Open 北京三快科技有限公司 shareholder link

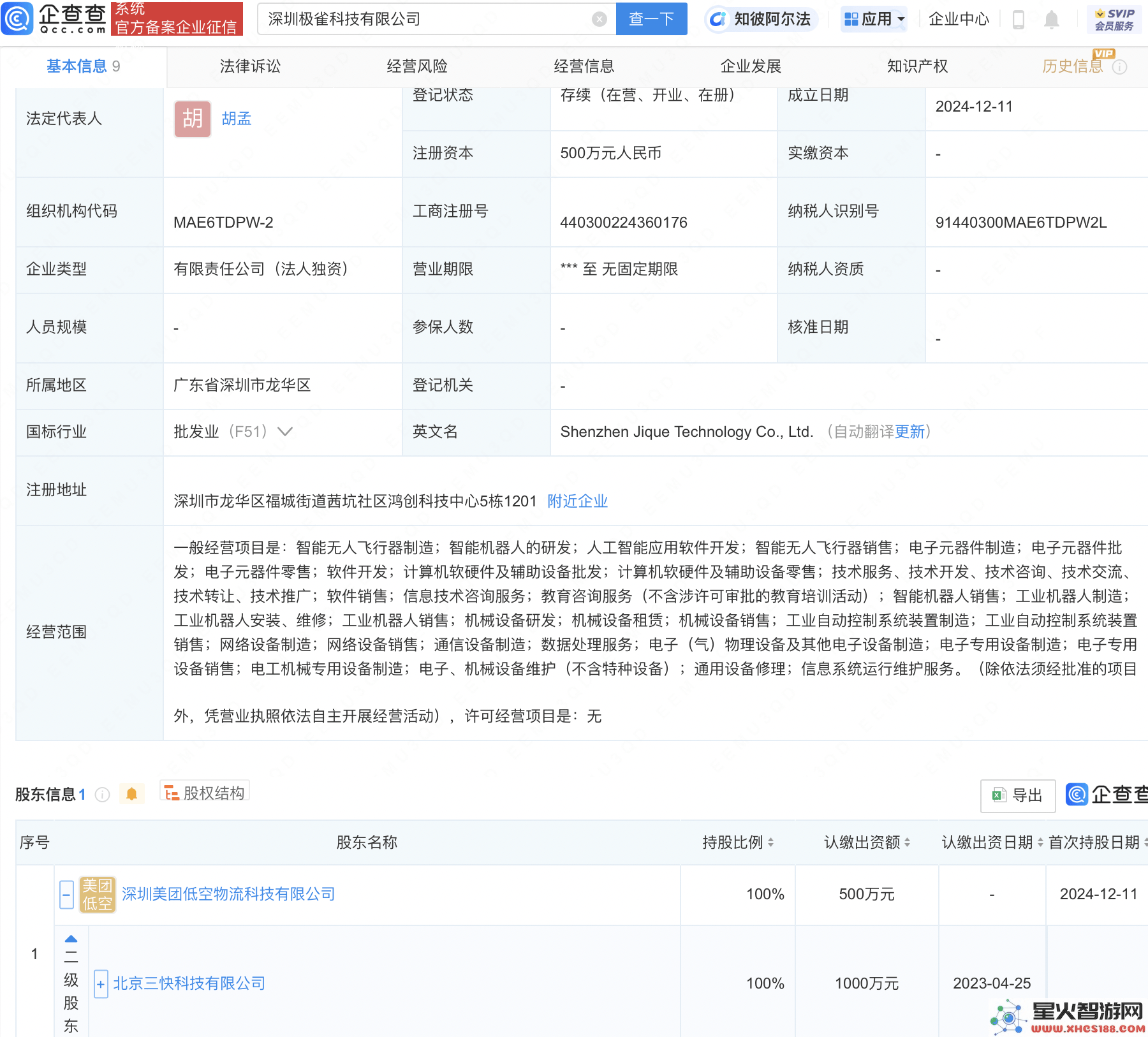point(189,983)
